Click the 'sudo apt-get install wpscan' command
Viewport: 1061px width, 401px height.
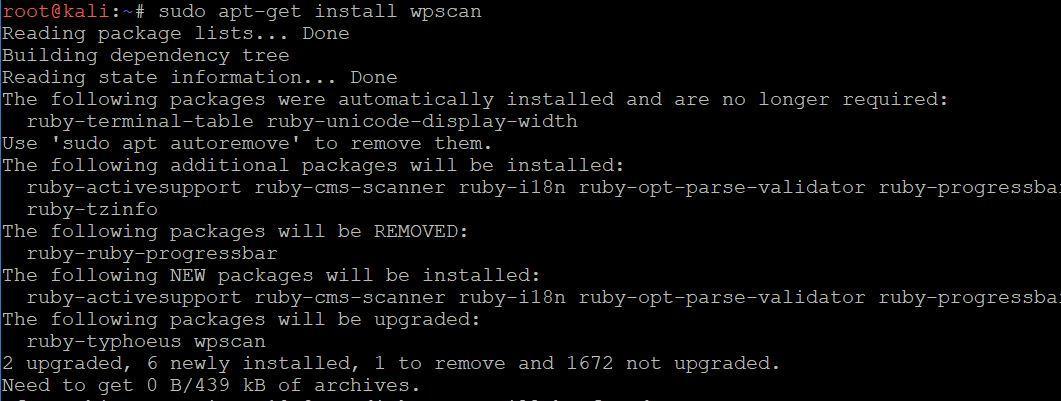point(320,12)
